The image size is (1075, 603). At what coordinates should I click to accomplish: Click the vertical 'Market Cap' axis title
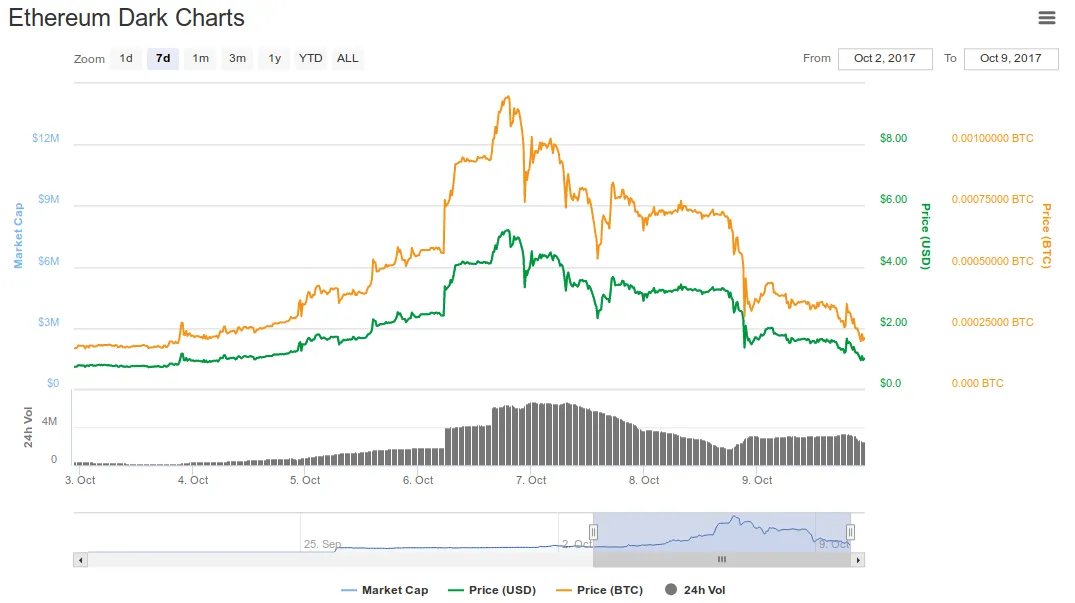tap(19, 235)
